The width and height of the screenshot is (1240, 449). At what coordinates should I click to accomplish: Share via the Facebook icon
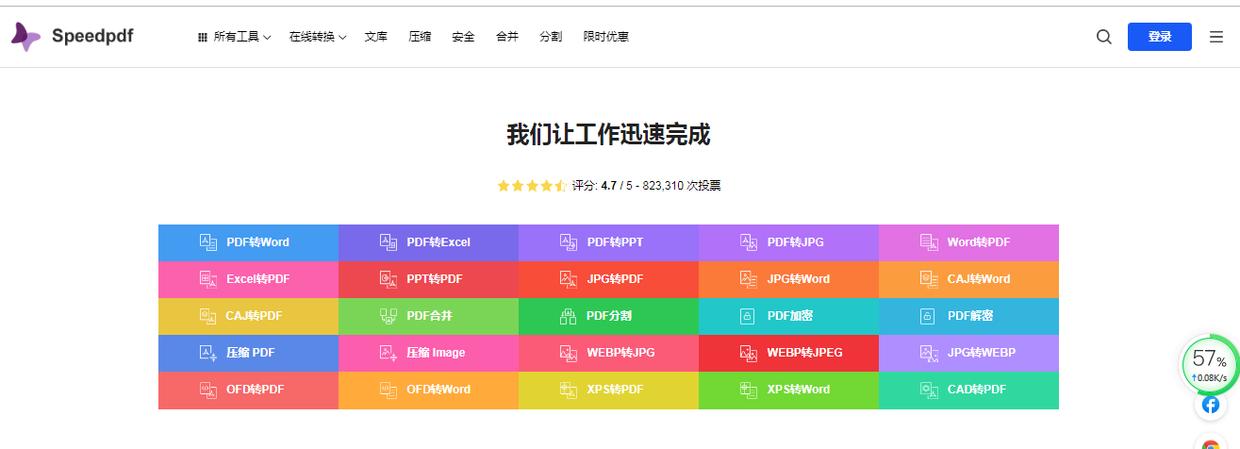1210,405
